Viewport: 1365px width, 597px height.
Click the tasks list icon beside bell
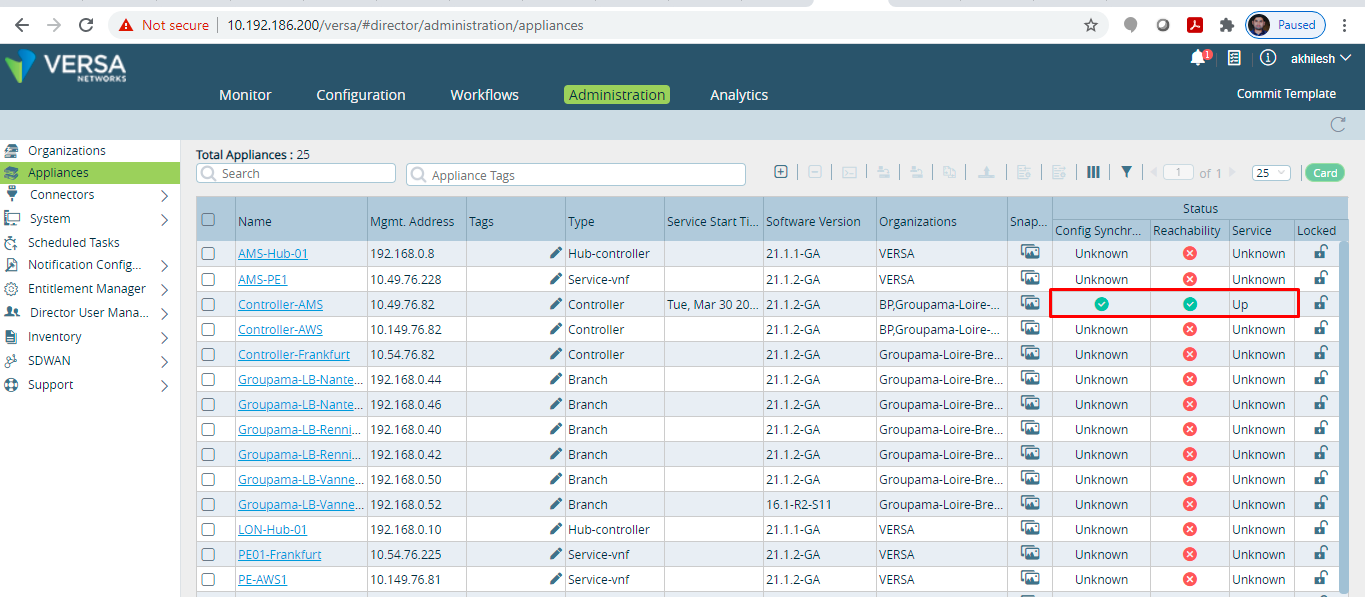pyautogui.click(x=1234, y=58)
